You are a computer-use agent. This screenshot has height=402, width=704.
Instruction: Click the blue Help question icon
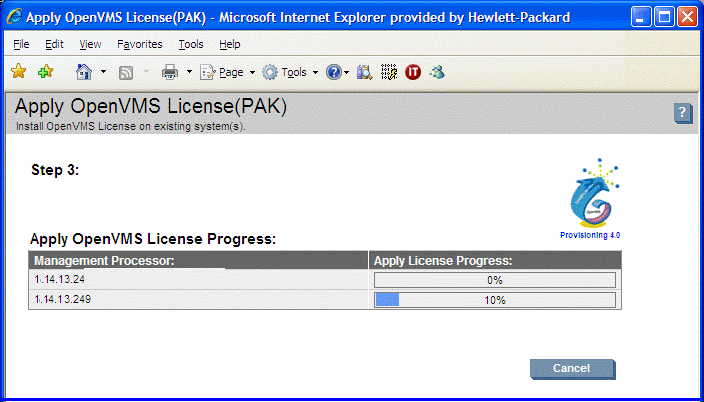(x=334, y=72)
